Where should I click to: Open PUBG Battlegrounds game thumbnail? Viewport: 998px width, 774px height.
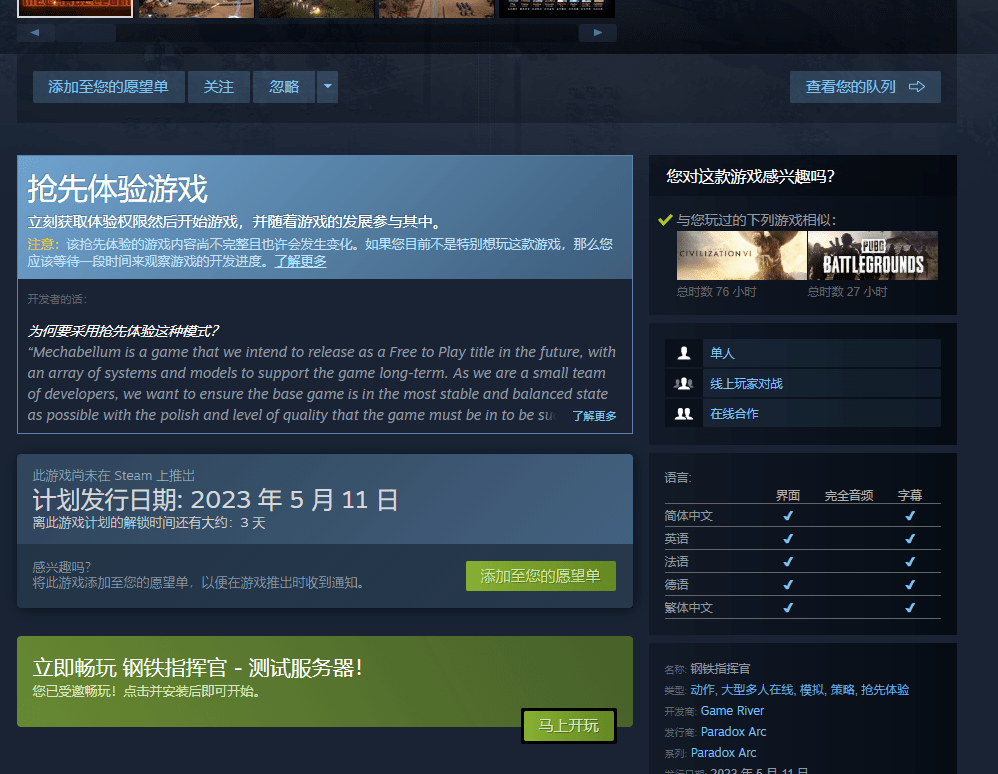pyautogui.click(x=872, y=256)
